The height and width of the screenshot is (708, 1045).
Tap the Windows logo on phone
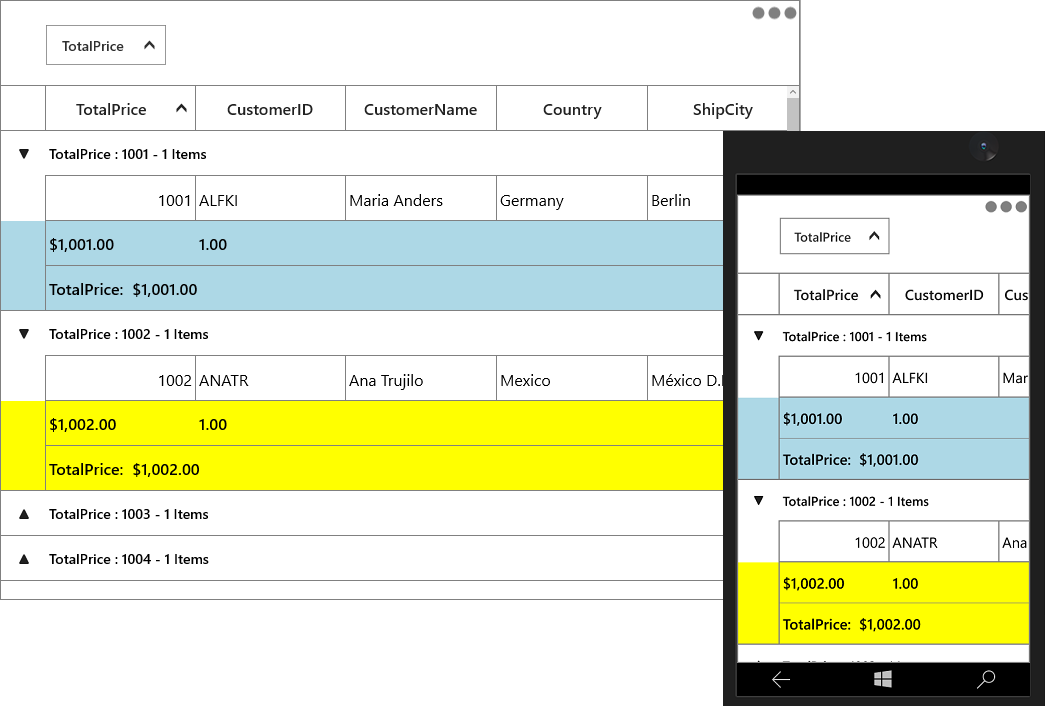pos(882,679)
